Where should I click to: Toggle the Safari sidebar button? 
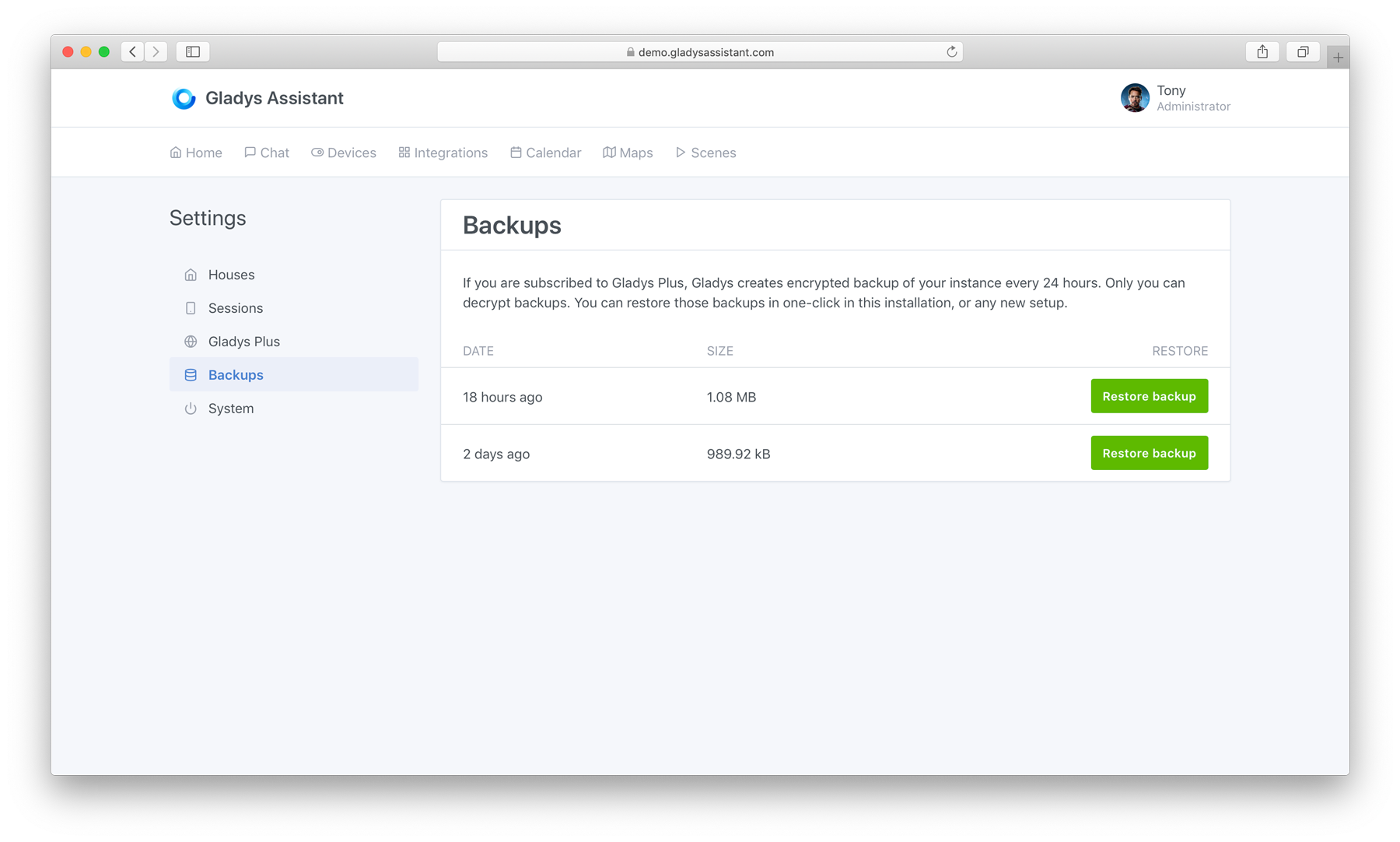[x=193, y=51]
